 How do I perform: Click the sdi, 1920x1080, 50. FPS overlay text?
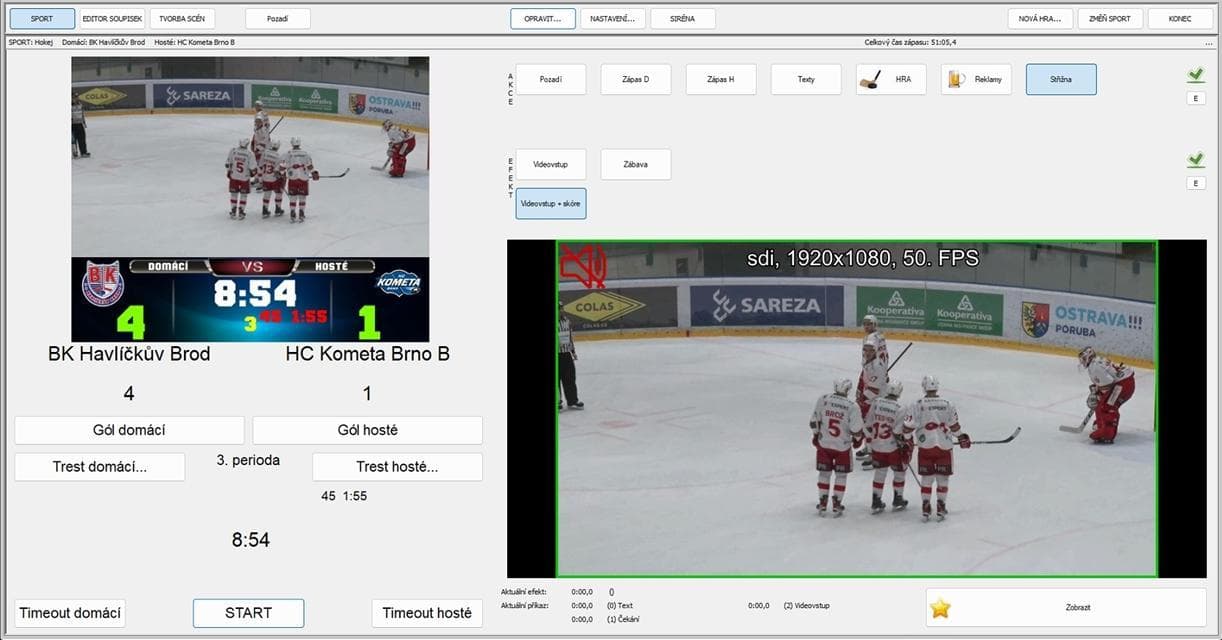(862, 258)
